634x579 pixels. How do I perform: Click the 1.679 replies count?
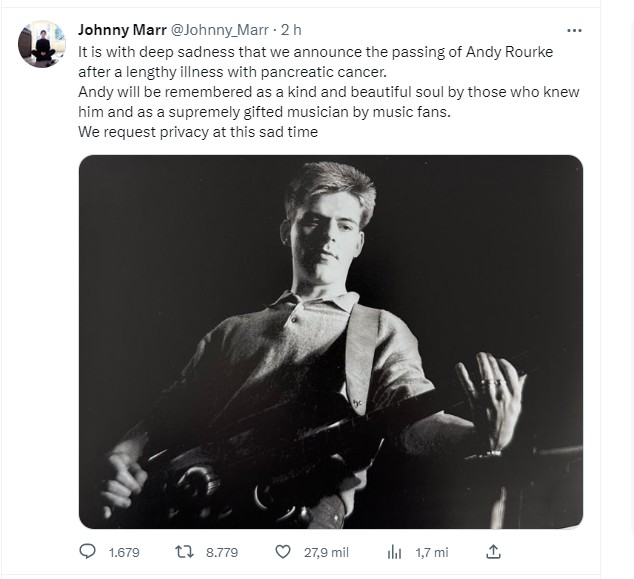coord(123,551)
